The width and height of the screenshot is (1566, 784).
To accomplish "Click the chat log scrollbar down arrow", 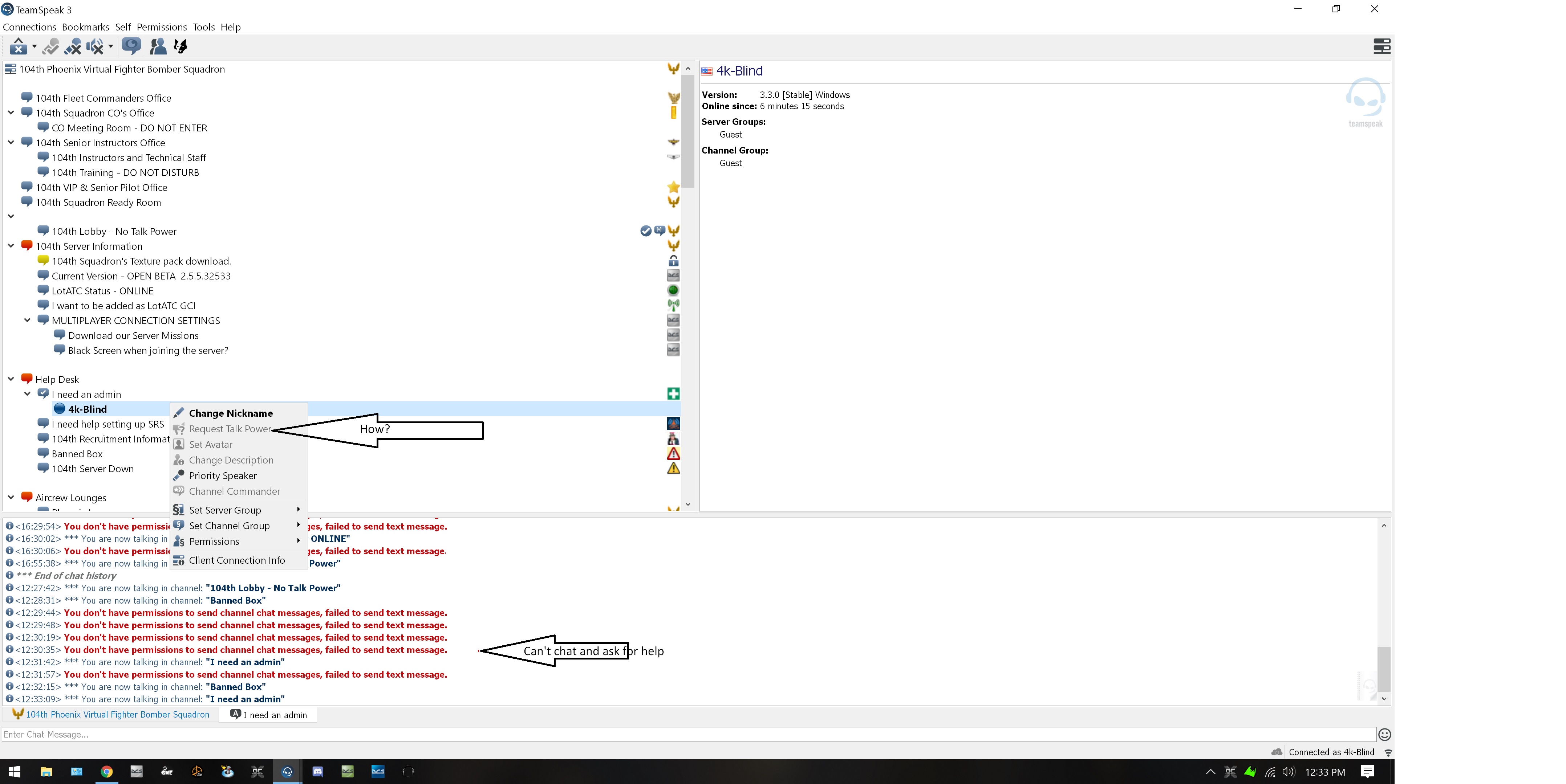I will (x=1384, y=699).
